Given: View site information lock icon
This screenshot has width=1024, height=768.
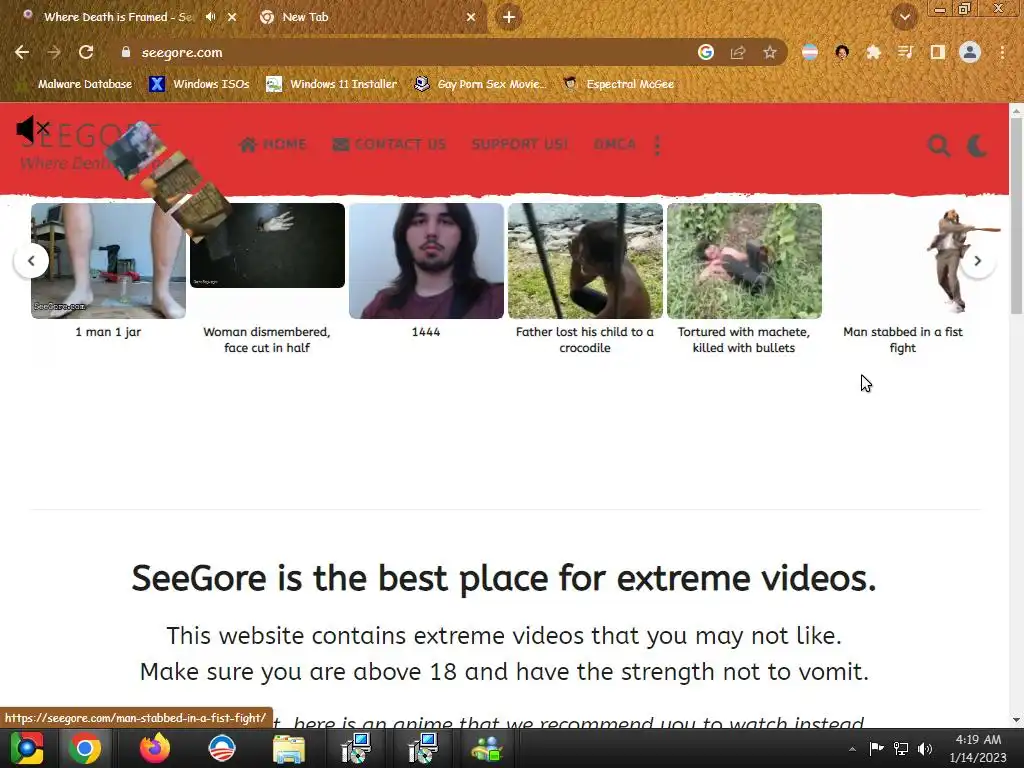Looking at the screenshot, I should [x=126, y=52].
